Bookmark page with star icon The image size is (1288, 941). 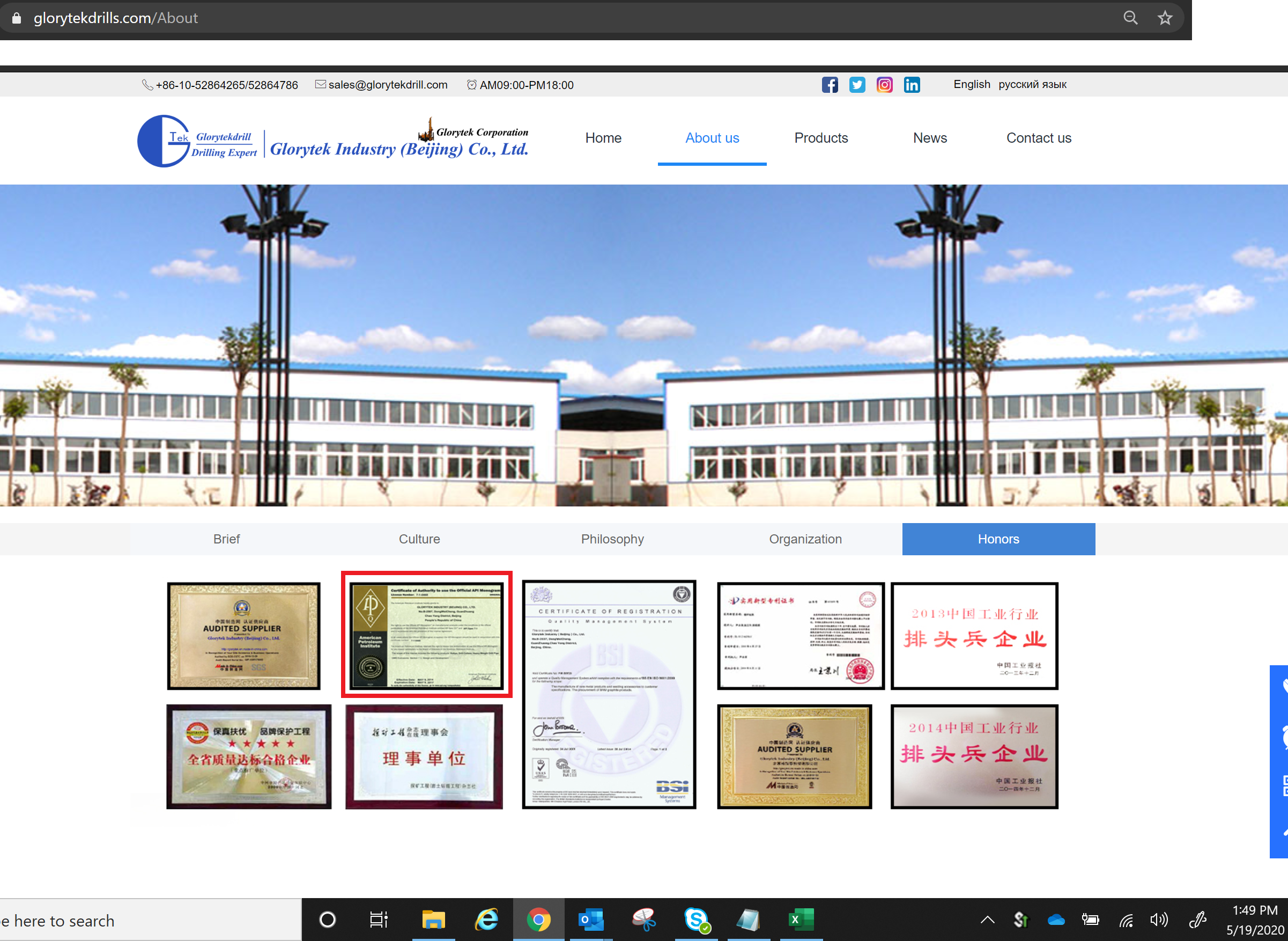[1165, 18]
